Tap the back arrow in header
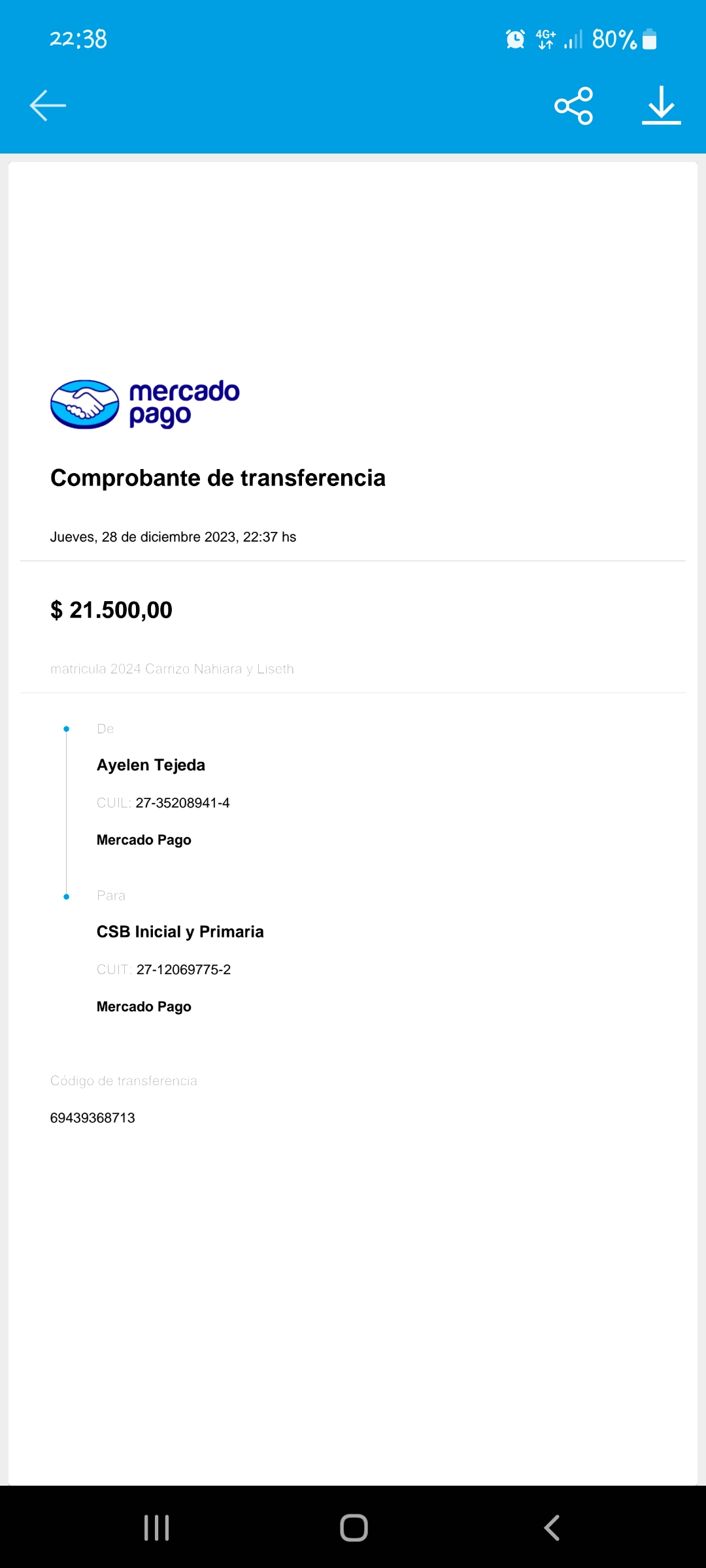706x1568 pixels. pyautogui.click(x=48, y=105)
